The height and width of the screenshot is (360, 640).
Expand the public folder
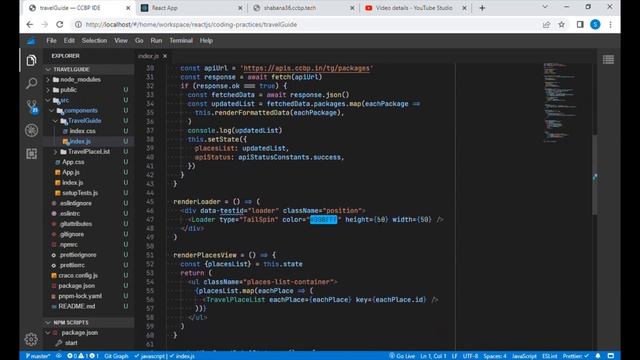pos(48,90)
